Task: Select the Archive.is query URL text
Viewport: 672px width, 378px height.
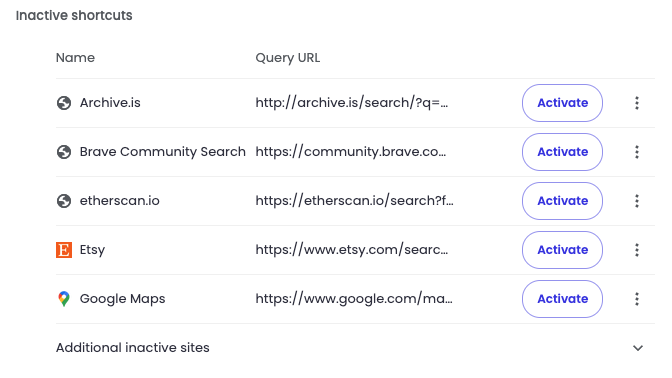Action: point(352,103)
